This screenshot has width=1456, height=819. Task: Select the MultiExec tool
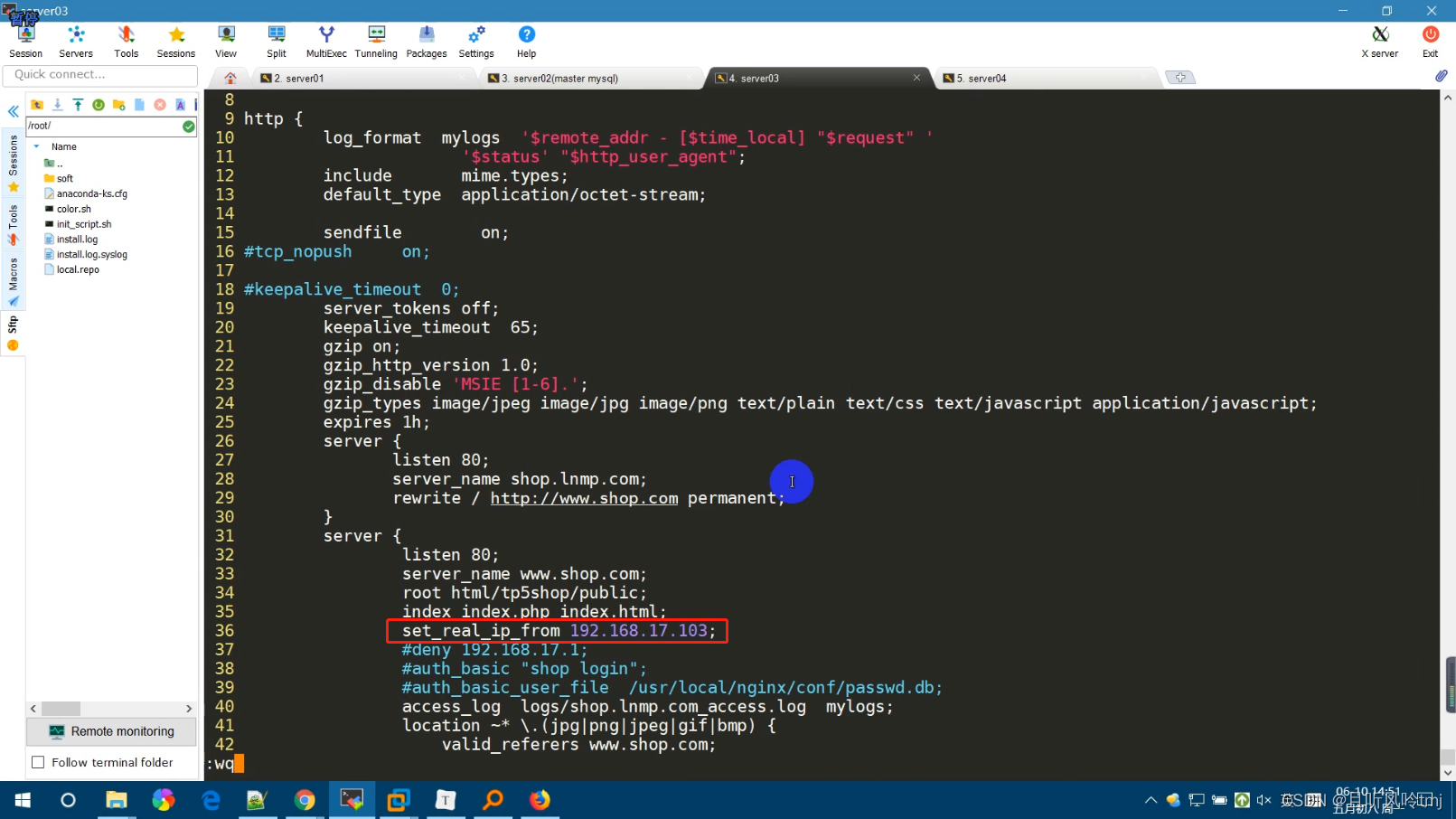click(326, 40)
